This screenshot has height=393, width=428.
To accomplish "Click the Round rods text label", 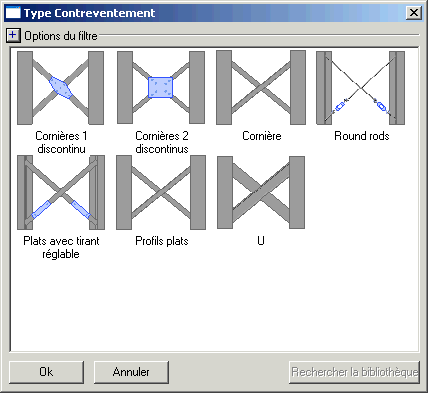I will click(362, 136).
